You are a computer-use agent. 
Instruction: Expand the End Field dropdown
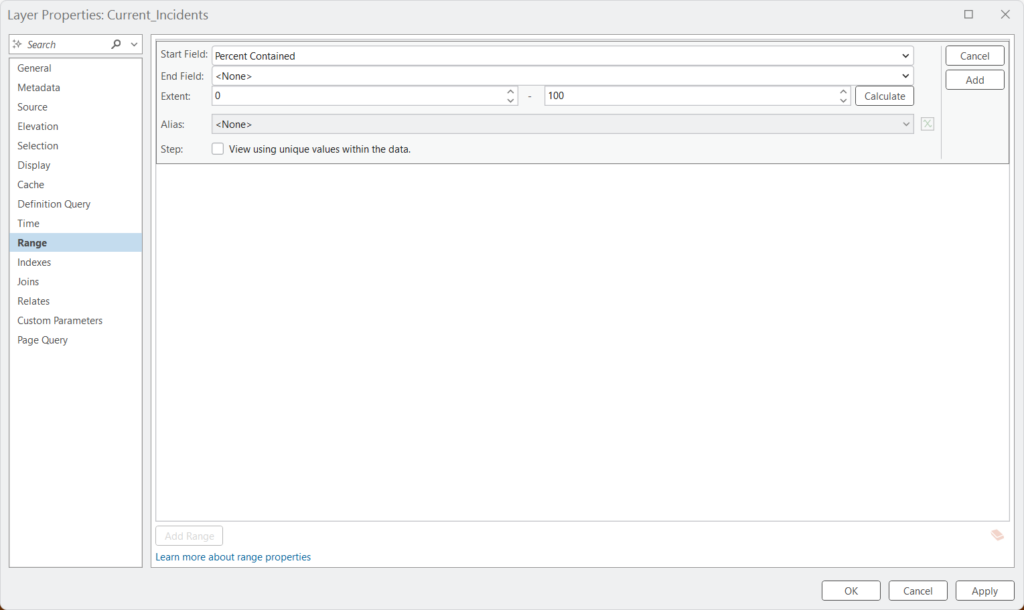tap(562, 76)
